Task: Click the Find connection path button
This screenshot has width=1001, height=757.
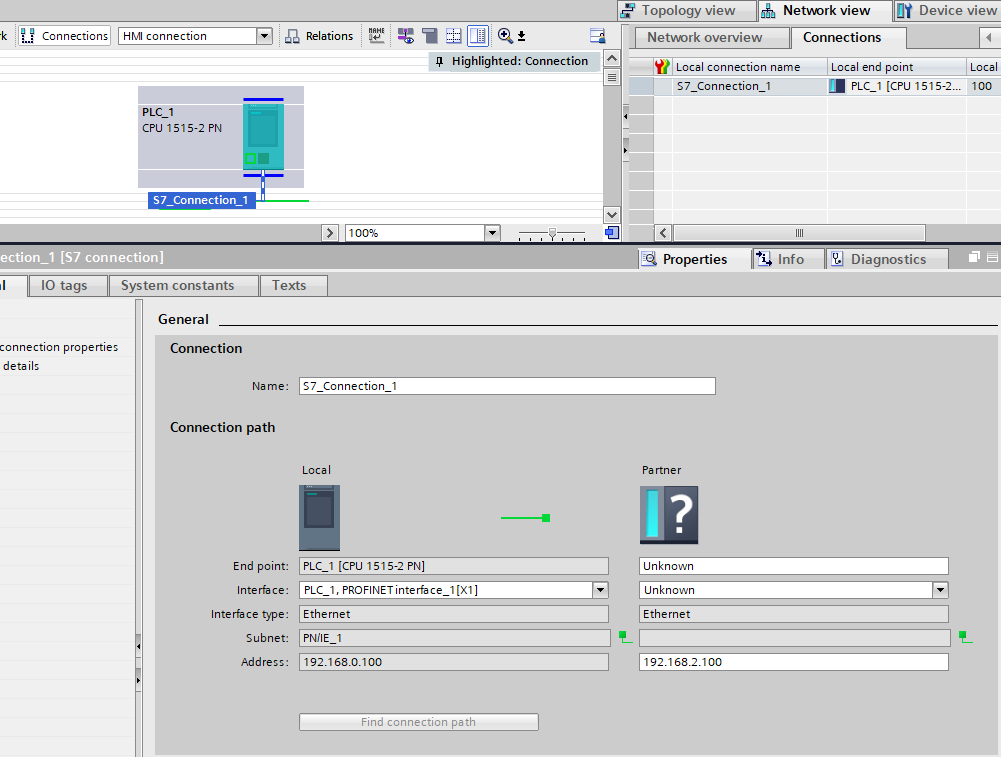Action: pyautogui.click(x=418, y=722)
